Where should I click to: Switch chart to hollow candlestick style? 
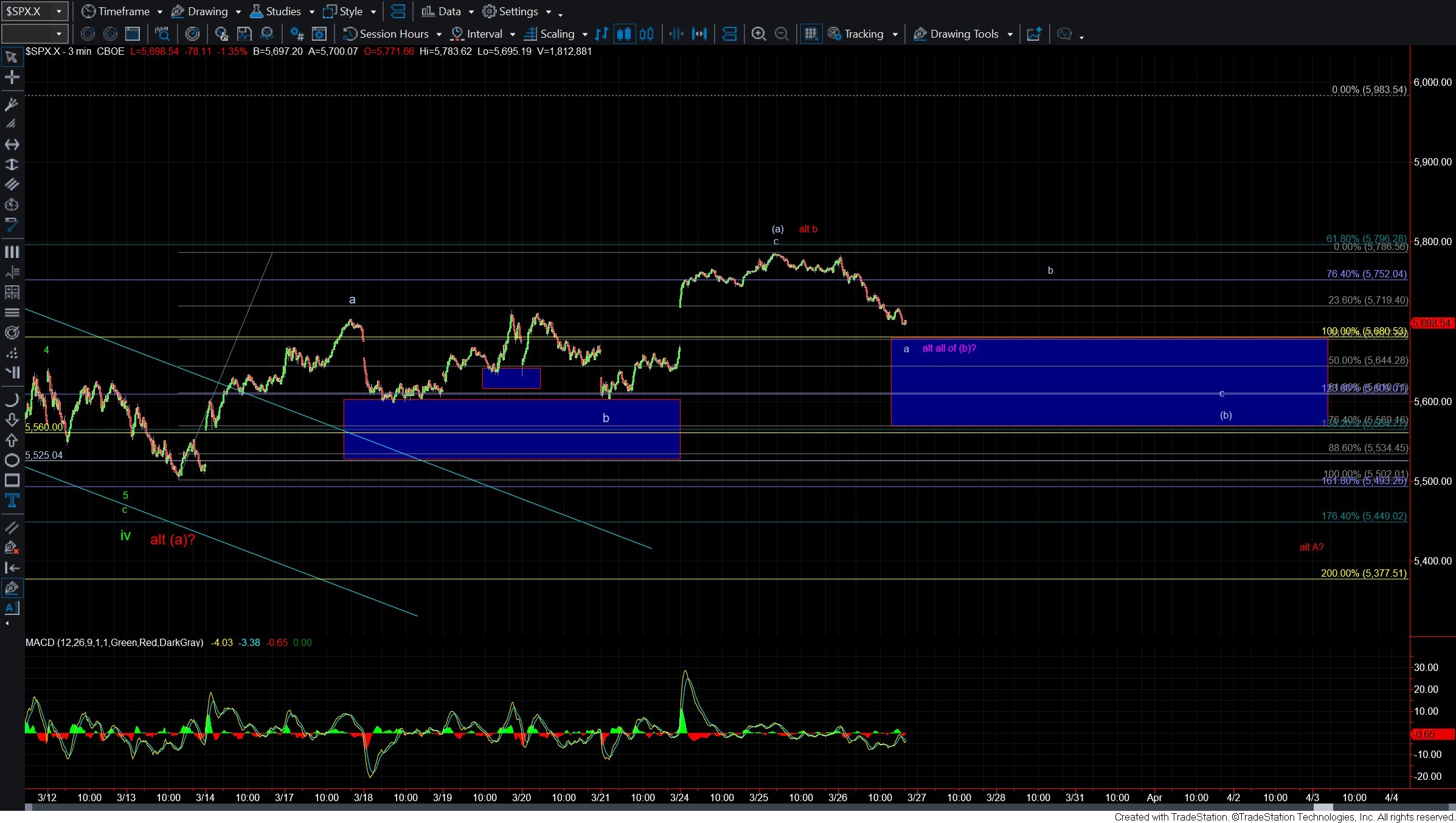coord(647,34)
